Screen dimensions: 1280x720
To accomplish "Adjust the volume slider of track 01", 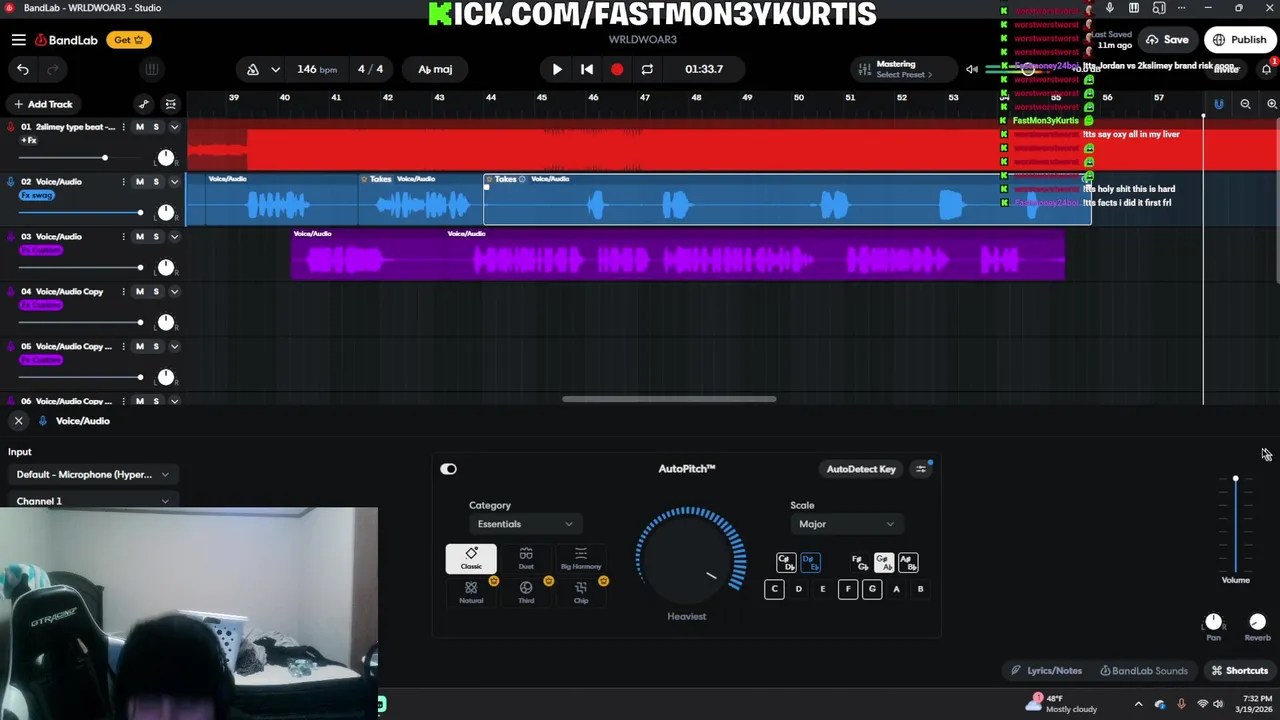I will (x=104, y=158).
